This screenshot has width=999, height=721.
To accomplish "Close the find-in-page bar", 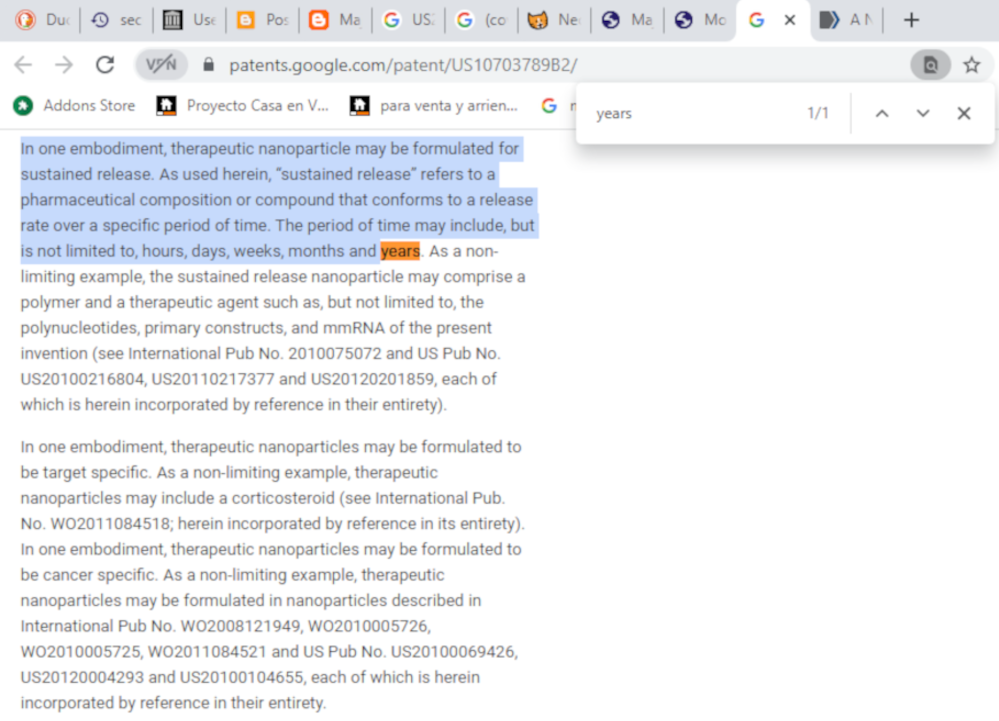I will coord(964,113).
